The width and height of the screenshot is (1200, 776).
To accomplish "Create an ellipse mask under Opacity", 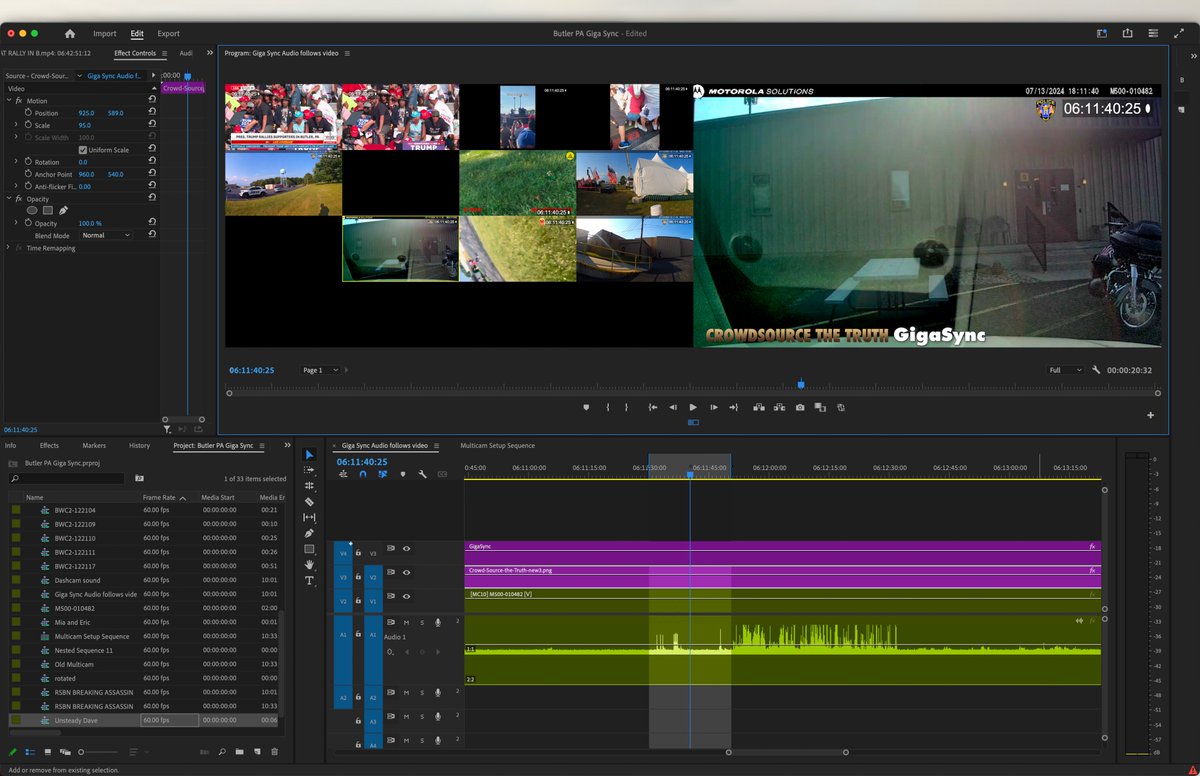I will click(x=32, y=211).
